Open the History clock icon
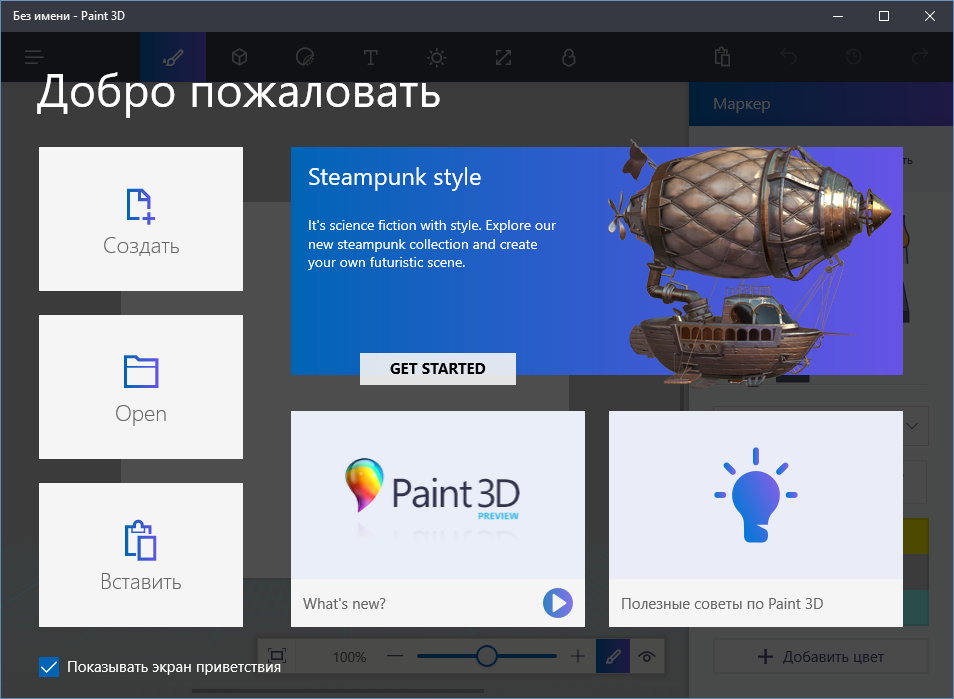Viewport: 954px width, 699px height. pos(854,57)
